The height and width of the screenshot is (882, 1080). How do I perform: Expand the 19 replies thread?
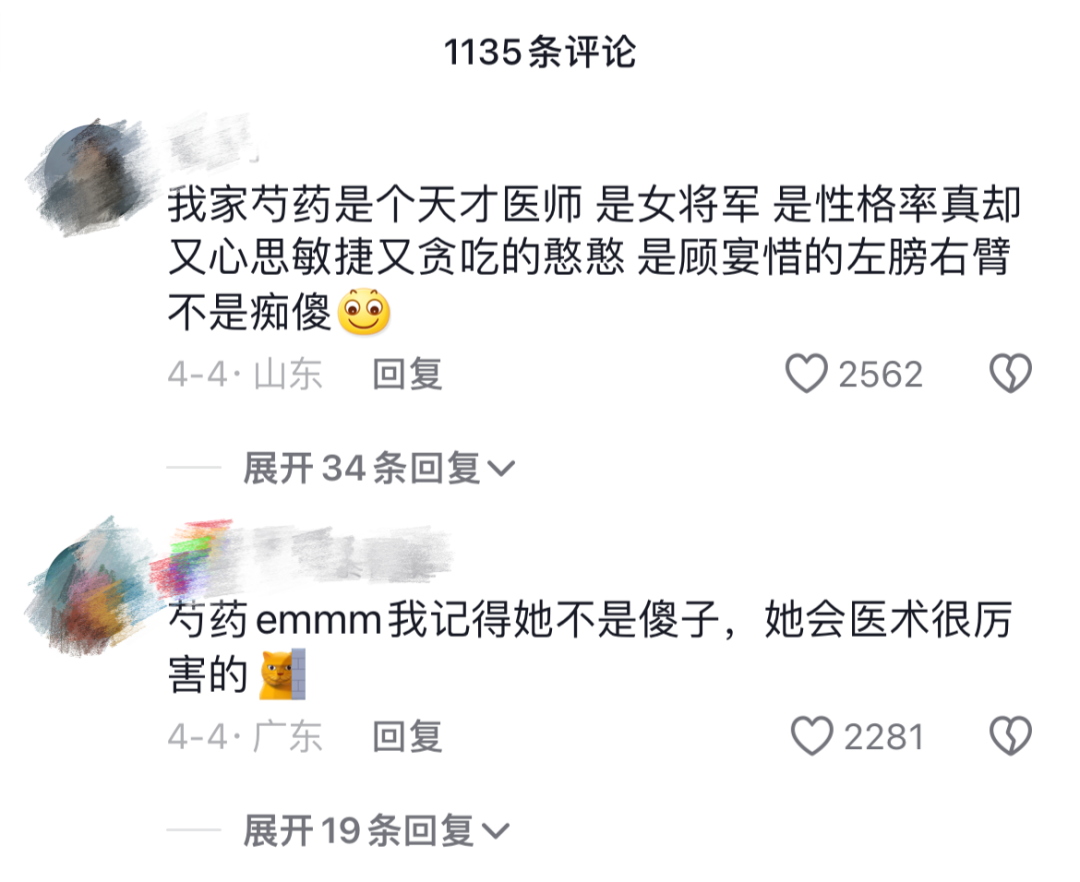click(376, 831)
